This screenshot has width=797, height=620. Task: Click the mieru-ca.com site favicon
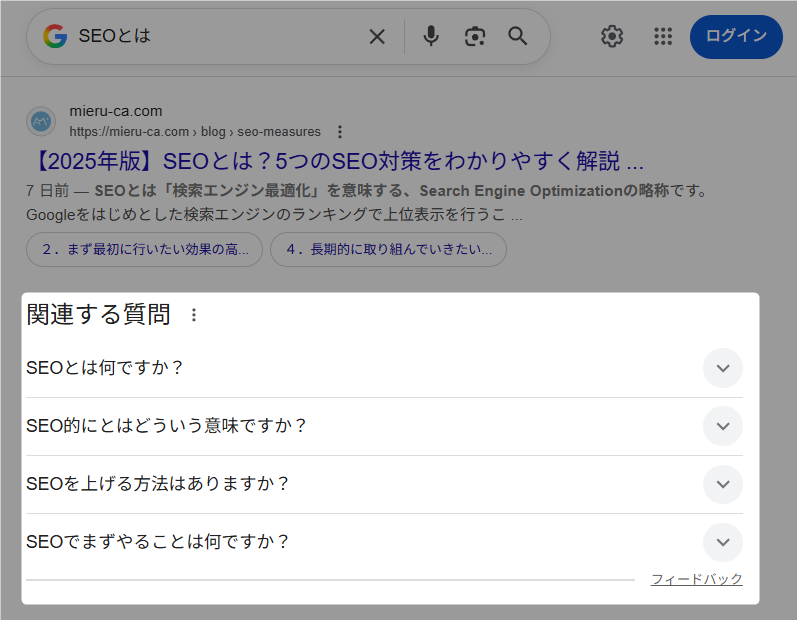pyautogui.click(x=41, y=121)
